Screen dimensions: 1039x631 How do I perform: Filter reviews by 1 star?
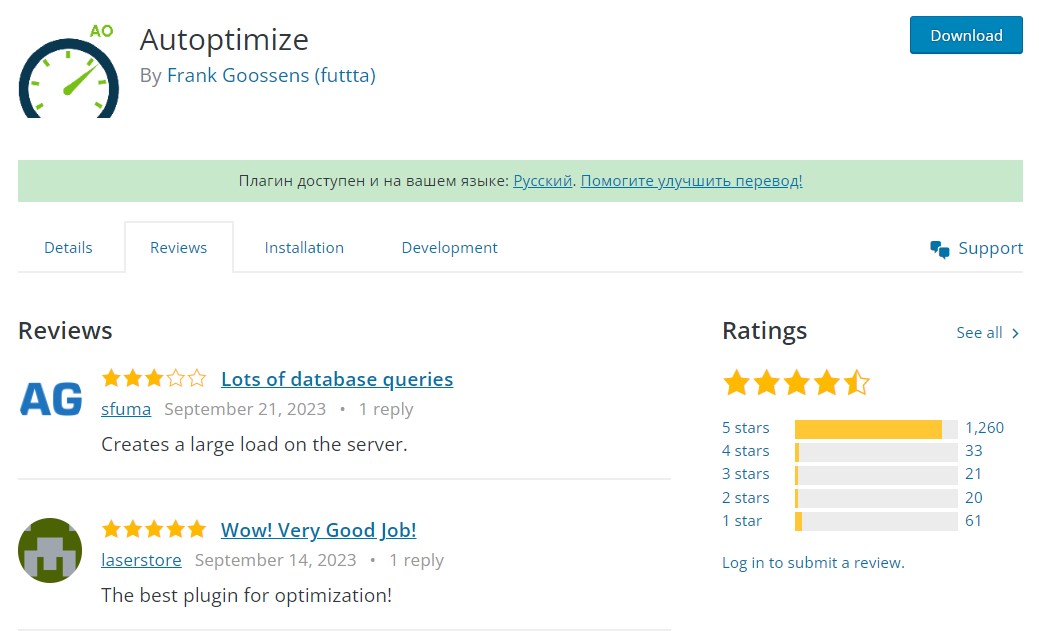[742, 521]
